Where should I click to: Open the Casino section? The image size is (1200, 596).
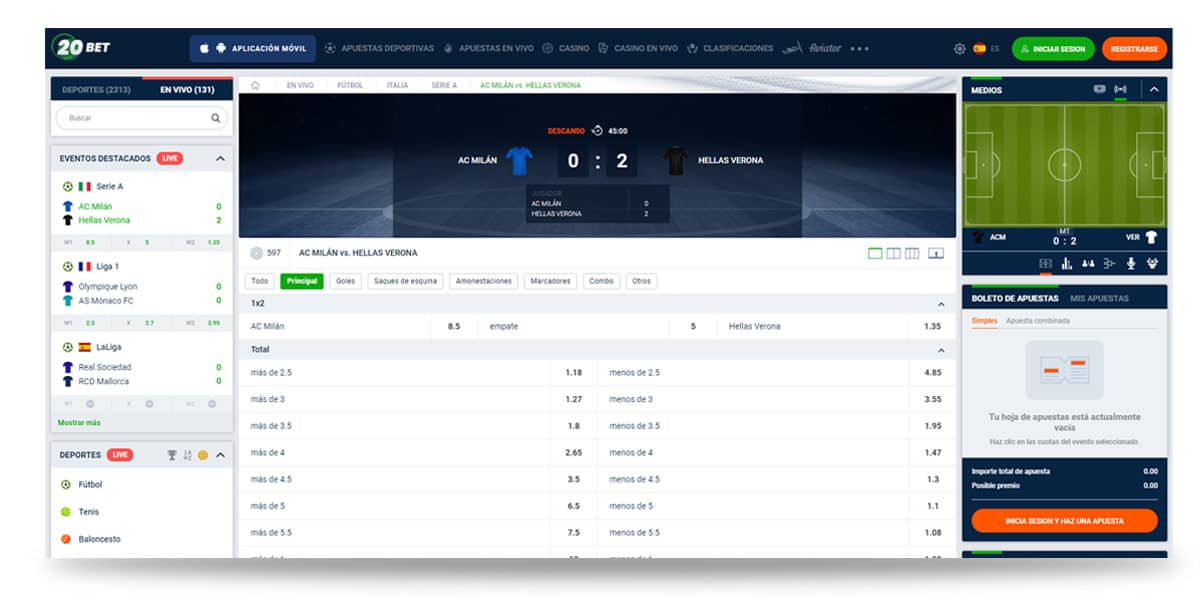pyautogui.click(x=566, y=48)
